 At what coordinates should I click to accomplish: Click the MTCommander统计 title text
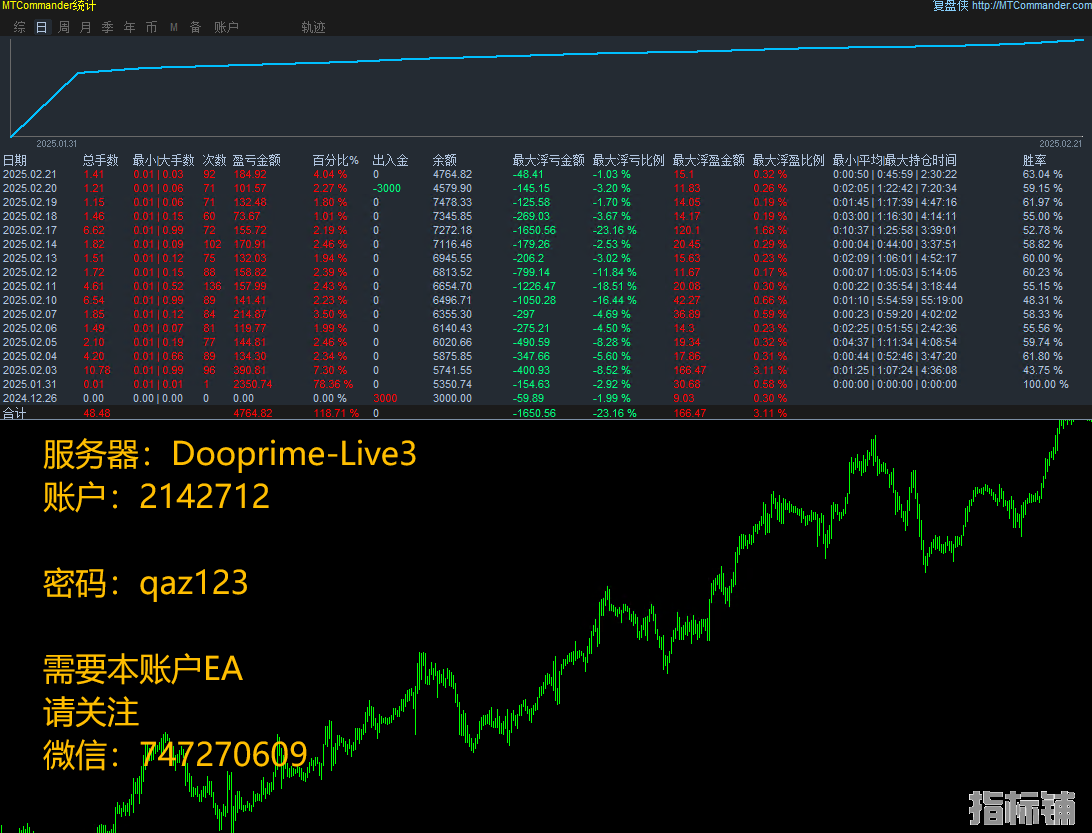(x=49, y=6)
